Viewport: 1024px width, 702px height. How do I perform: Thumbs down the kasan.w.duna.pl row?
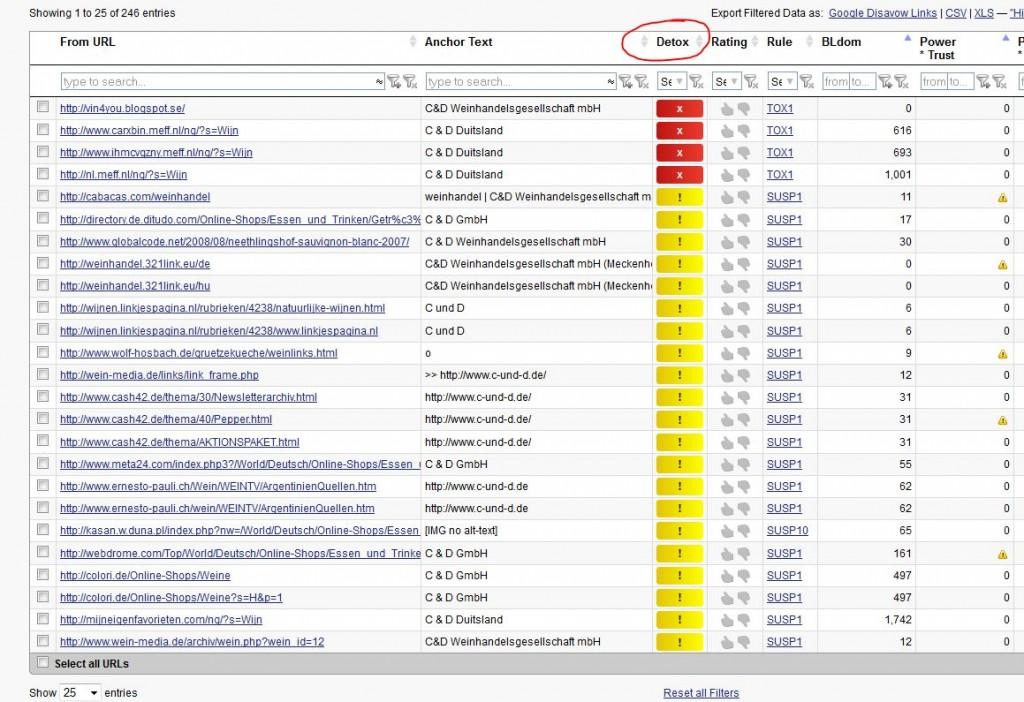pyautogui.click(x=743, y=532)
